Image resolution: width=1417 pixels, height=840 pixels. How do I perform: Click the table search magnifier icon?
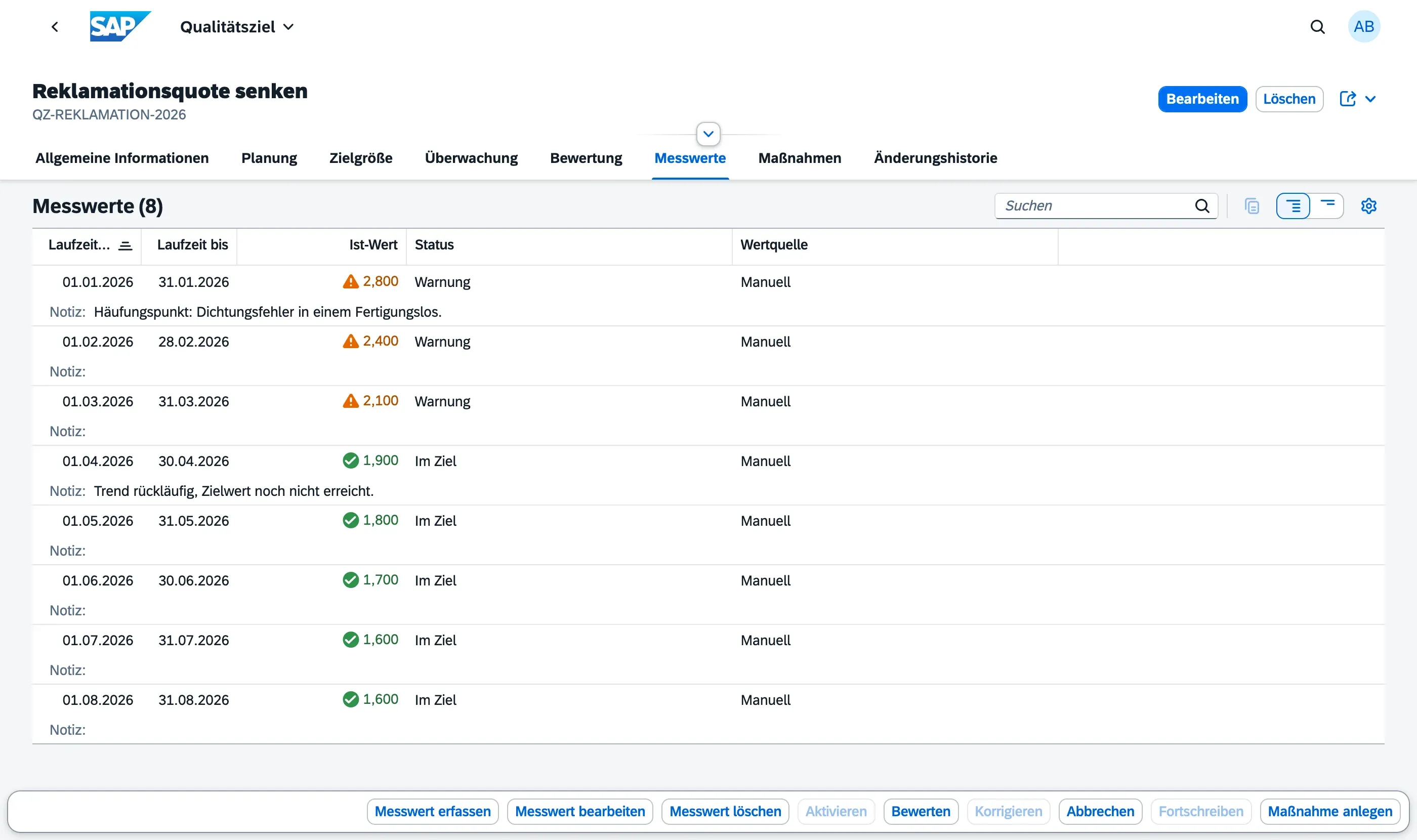click(1202, 205)
